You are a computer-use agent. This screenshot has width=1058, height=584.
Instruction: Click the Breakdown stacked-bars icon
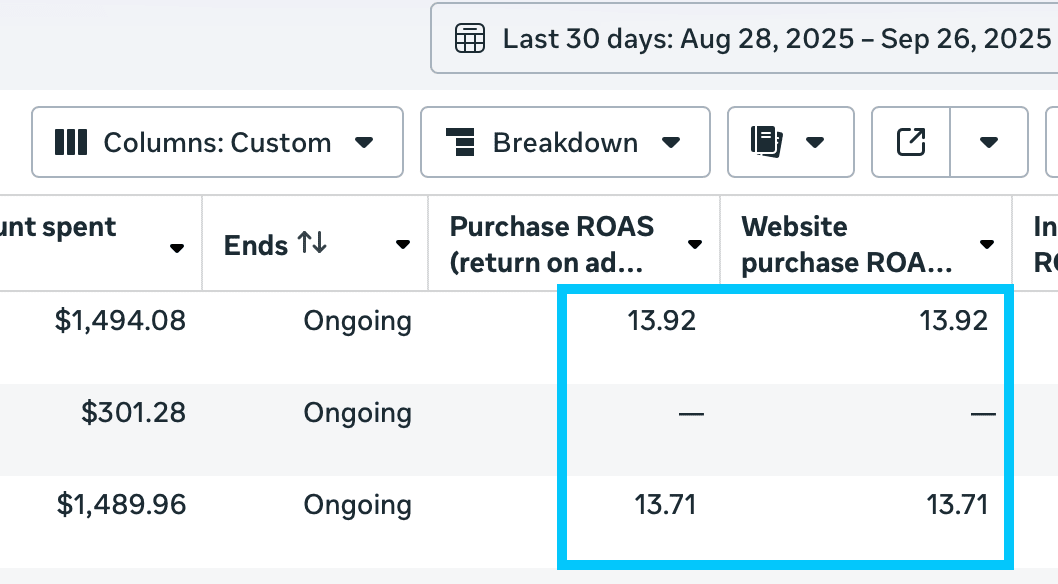pos(460,142)
